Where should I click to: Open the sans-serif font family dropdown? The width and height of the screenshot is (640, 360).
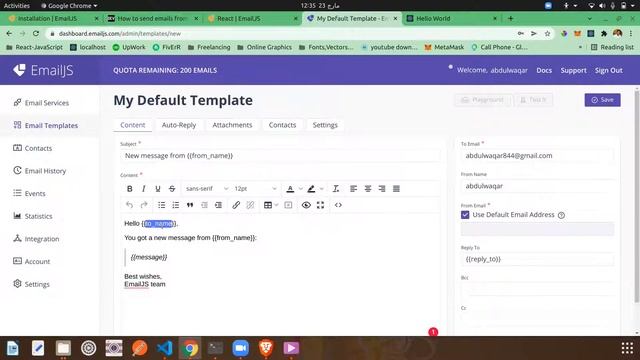(x=207, y=189)
